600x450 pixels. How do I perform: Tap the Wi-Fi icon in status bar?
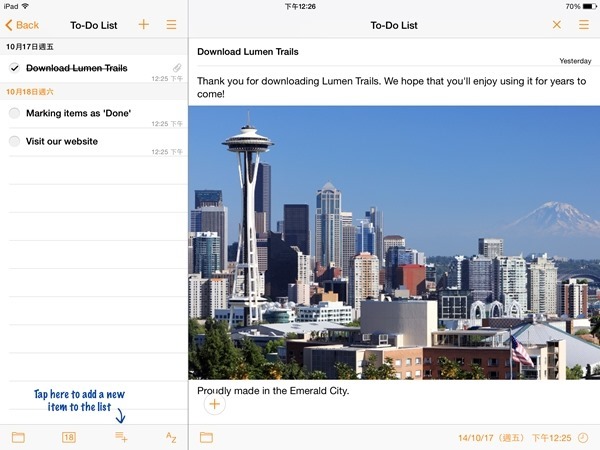tap(25, 6)
